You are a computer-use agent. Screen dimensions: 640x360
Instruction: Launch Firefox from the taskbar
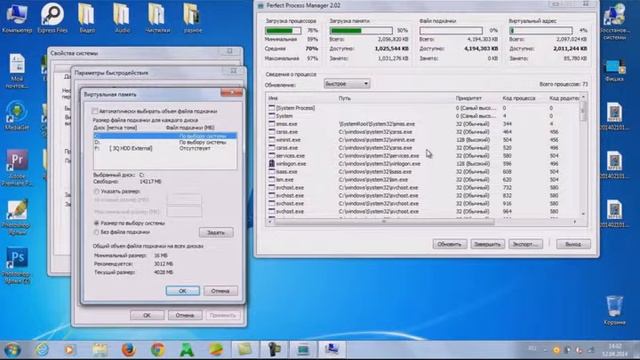click(x=129, y=350)
